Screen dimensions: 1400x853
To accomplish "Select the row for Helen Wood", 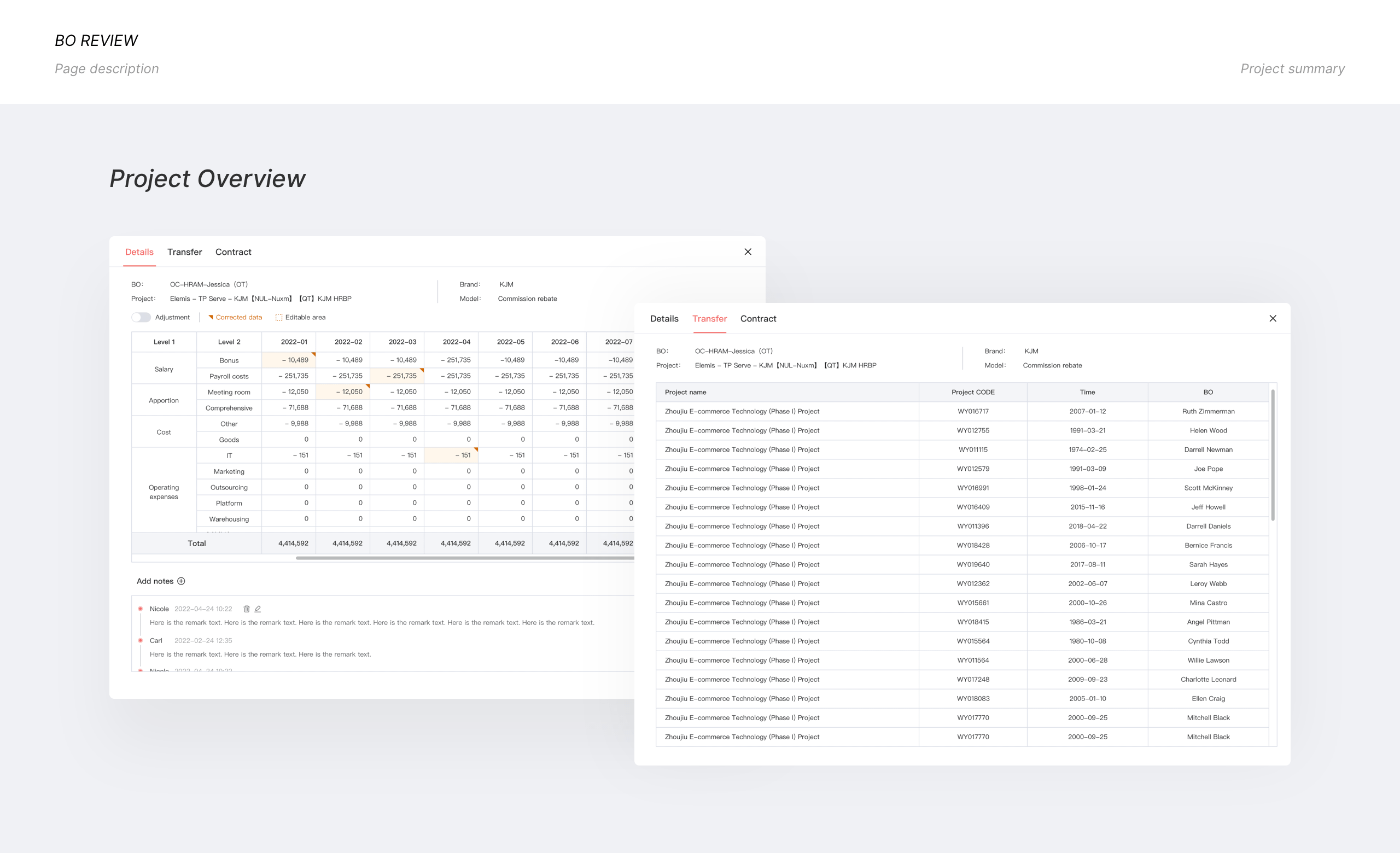I will [x=962, y=430].
